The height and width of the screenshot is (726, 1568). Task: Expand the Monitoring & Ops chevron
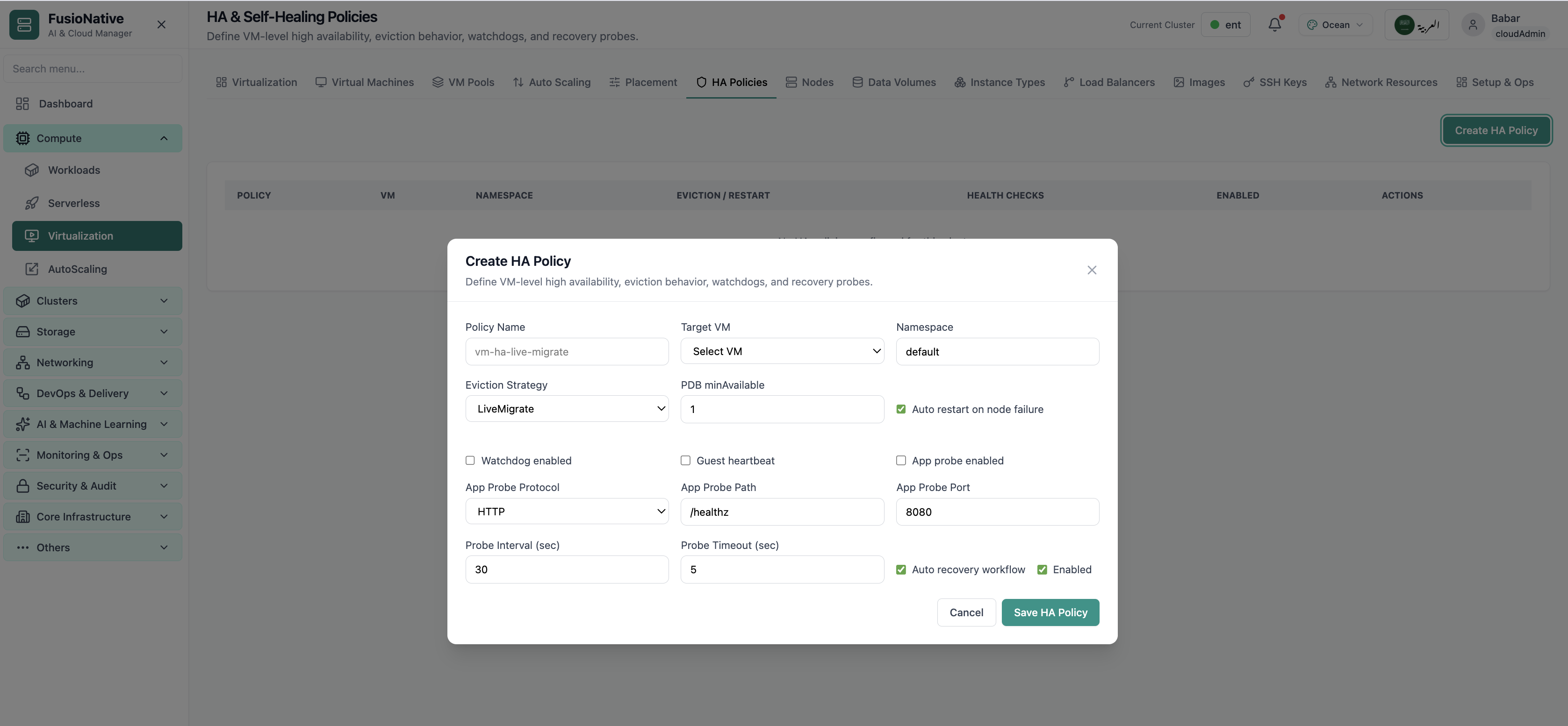(x=164, y=455)
